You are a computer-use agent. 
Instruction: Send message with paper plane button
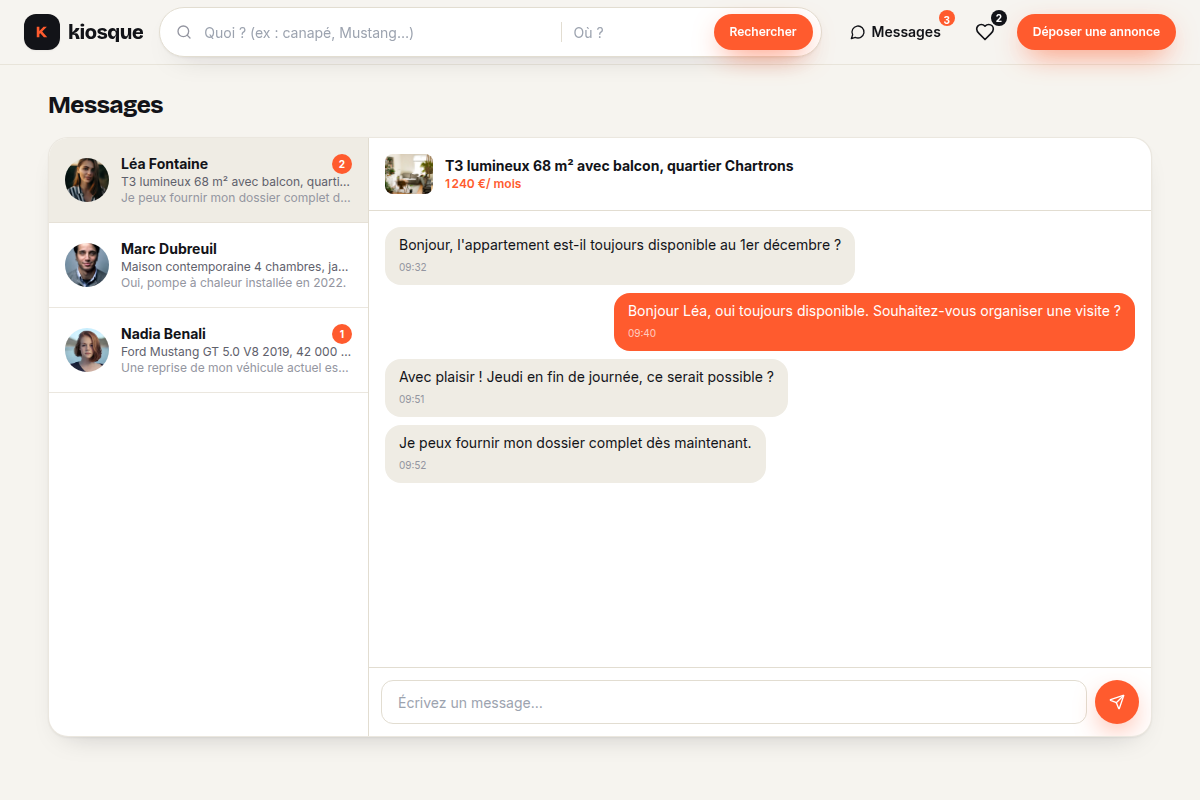click(x=1117, y=702)
